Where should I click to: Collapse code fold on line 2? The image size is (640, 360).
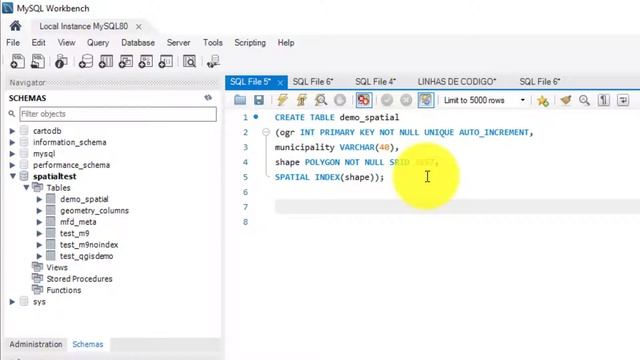[266, 132]
